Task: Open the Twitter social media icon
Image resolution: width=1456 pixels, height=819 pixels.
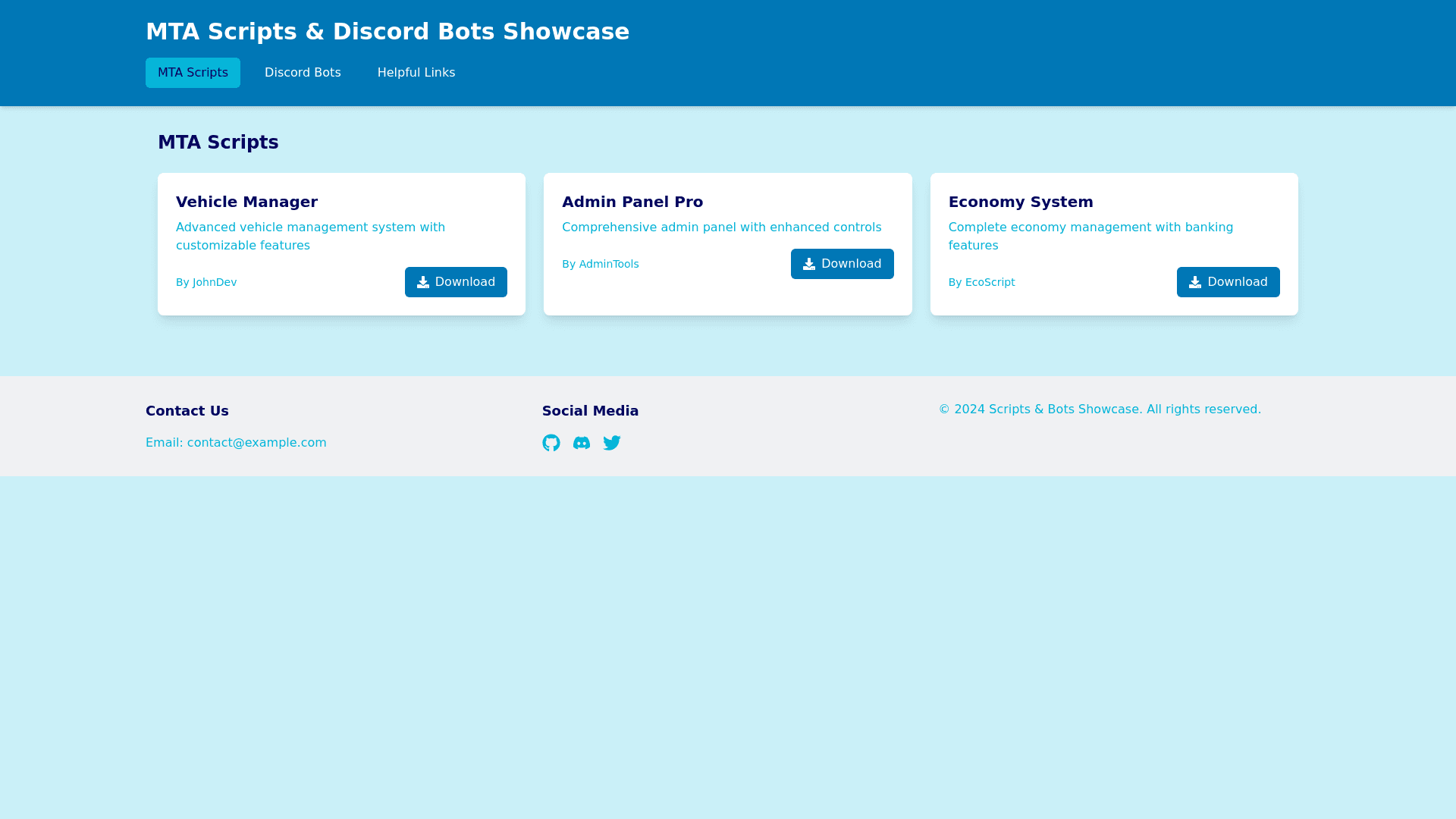Action: tap(612, 443)
